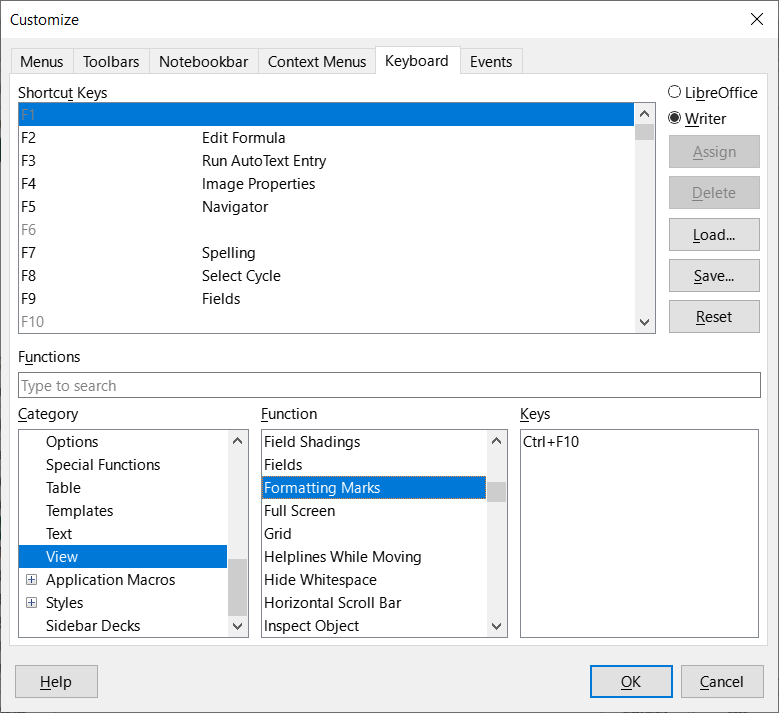
Task: Expand the Styles category tree
Action: pyautogui.click(x=31, y=602)
